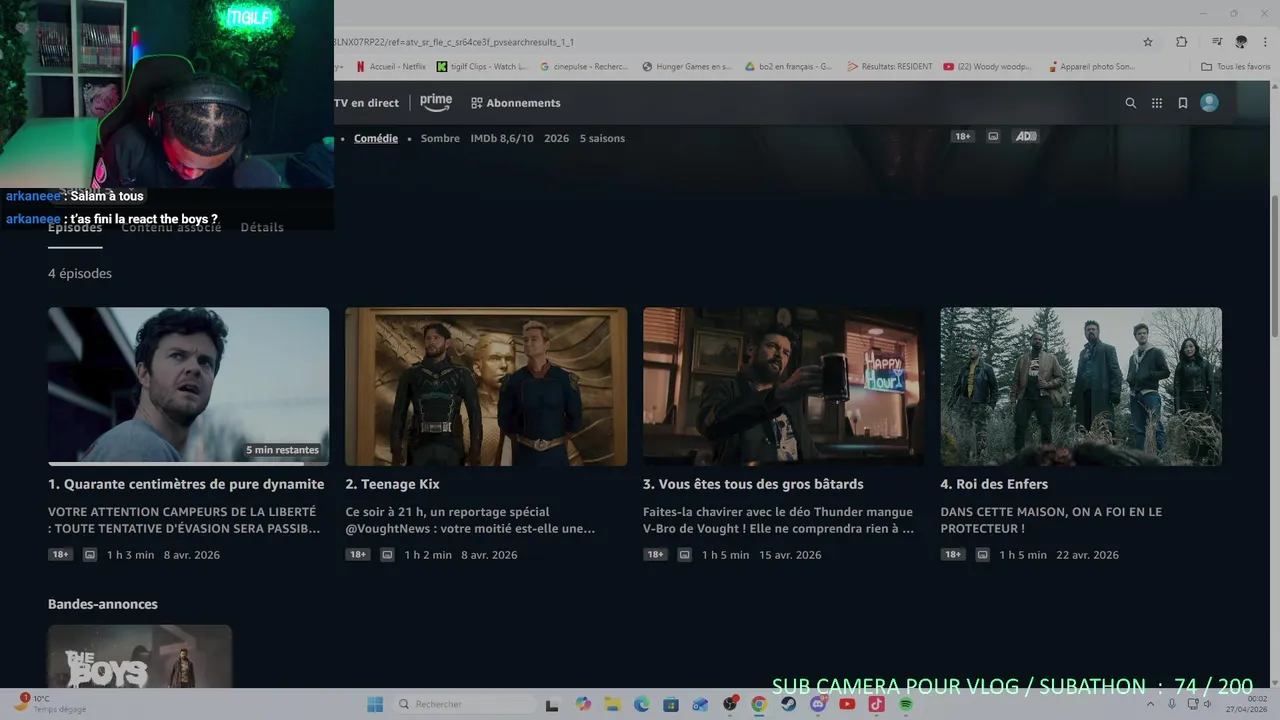Open Microsoft Edge from the taskbar
The height and width of the screenshot is (720, 1280).
point(642,704)
